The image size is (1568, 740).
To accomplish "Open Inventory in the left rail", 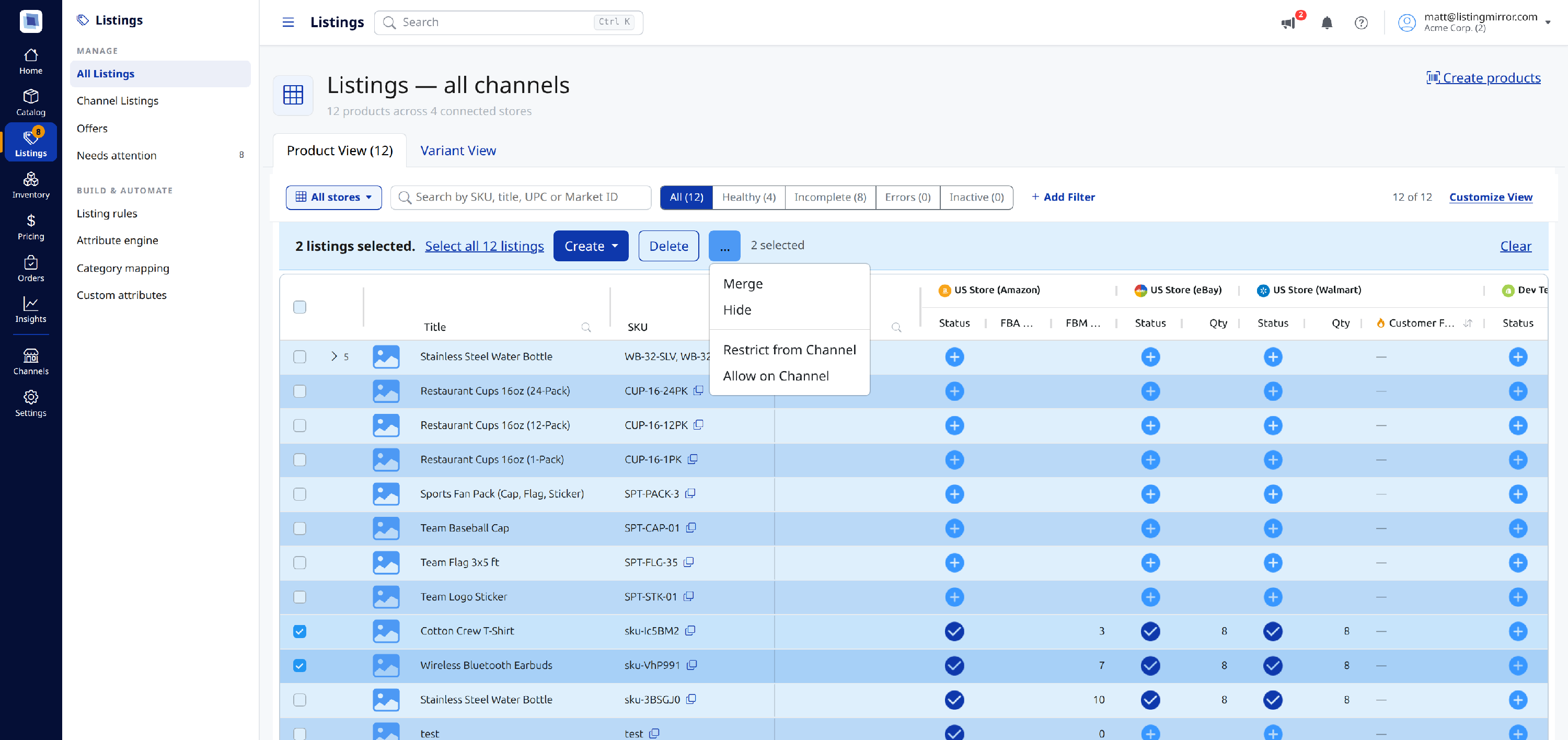I will (30, 186).
